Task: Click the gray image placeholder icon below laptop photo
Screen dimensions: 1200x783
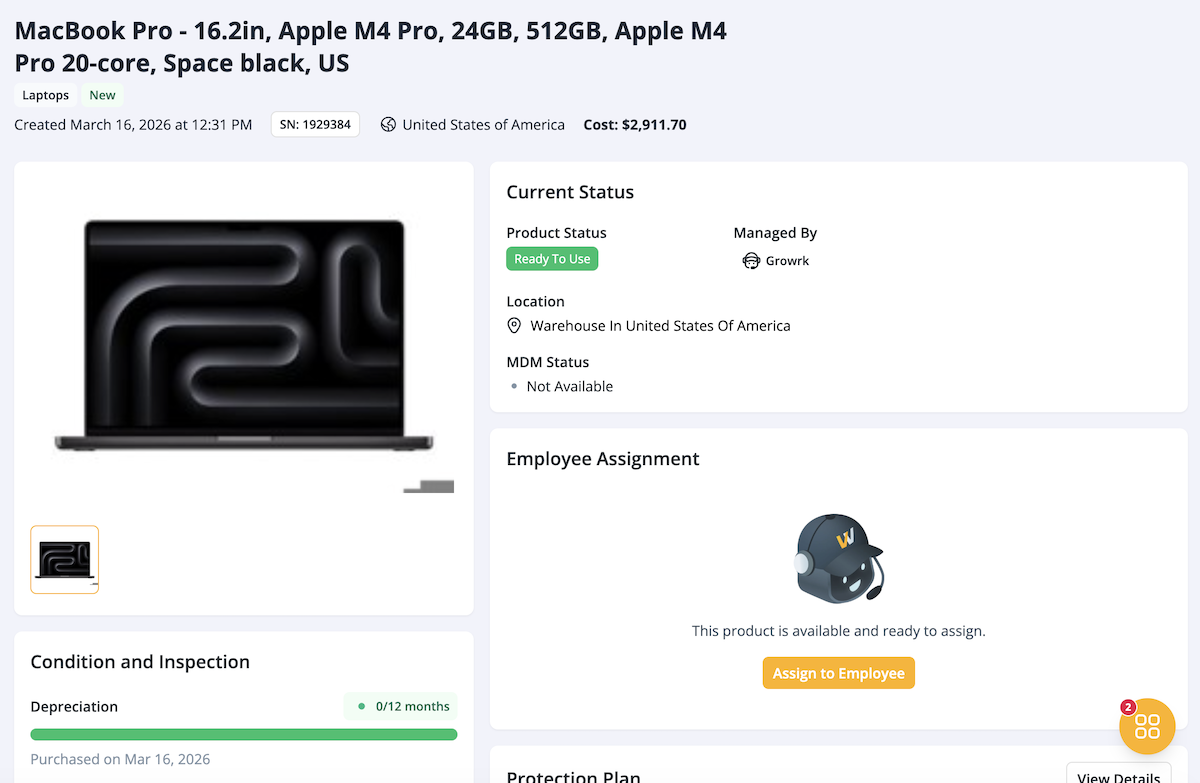Action: point(428,487)
